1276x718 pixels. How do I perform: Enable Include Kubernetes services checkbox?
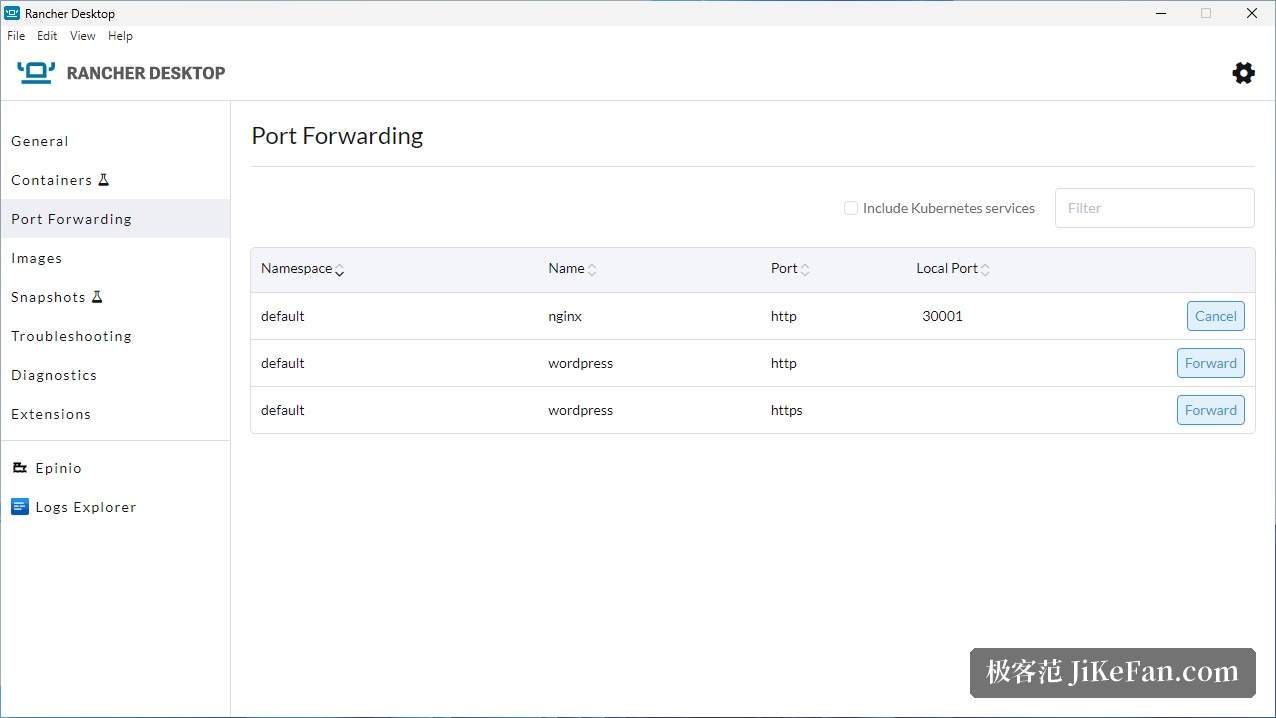[851, 208]
